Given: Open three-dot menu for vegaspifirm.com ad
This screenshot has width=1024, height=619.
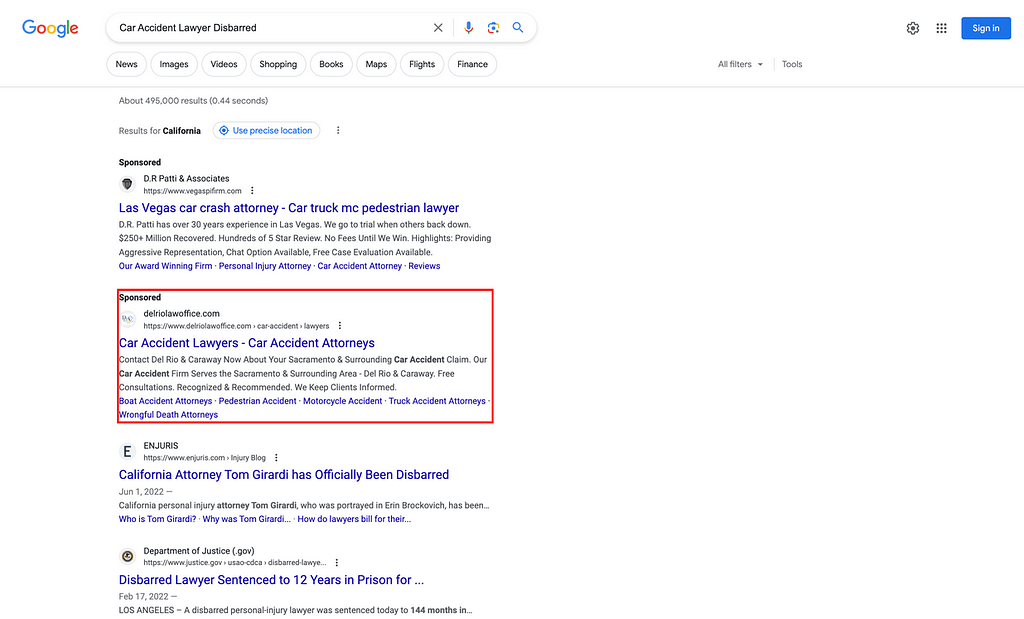Looking at the screenshot, I should click(x=252, y=191).
